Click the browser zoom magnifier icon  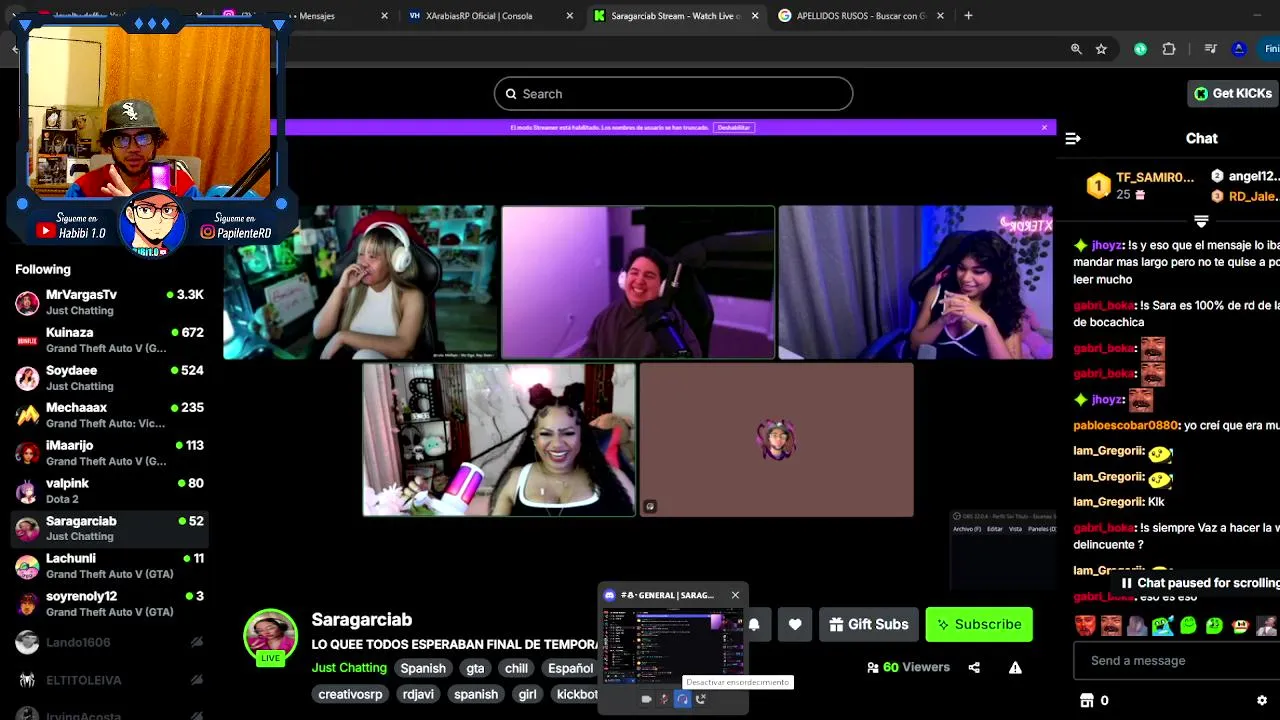tap(1076, 49)
